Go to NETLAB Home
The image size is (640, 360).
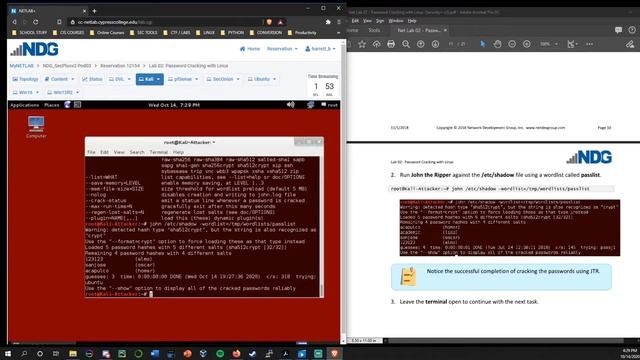[x=250, y=49]
